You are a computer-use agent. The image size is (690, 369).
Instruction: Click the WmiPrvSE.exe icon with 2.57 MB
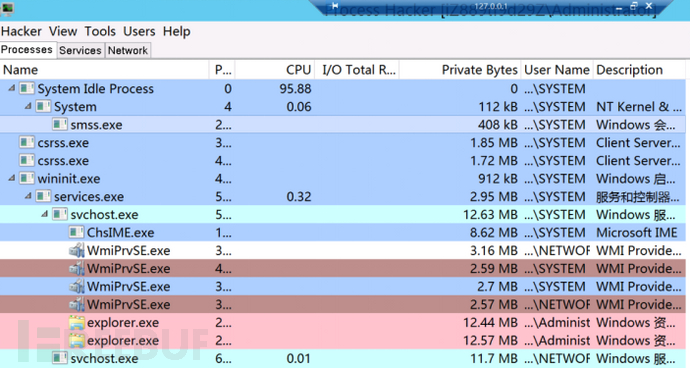coord(77,304)
